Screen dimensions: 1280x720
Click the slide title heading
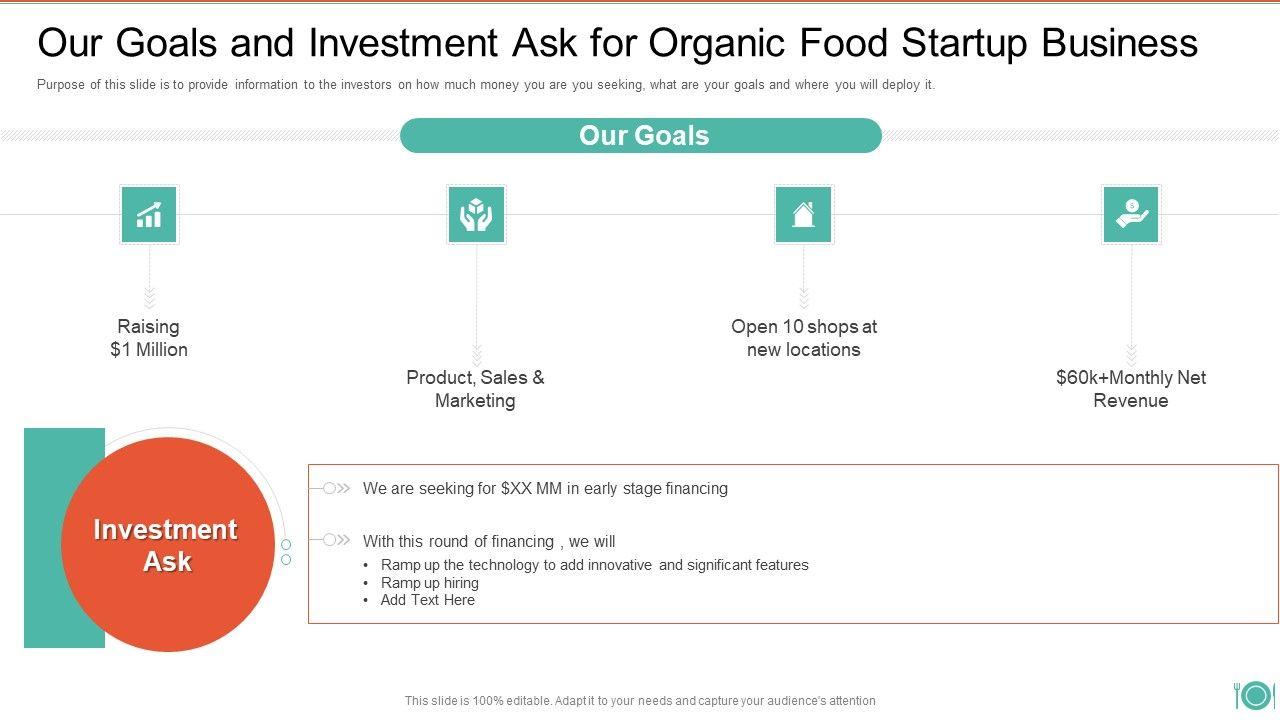click(617, 44)
